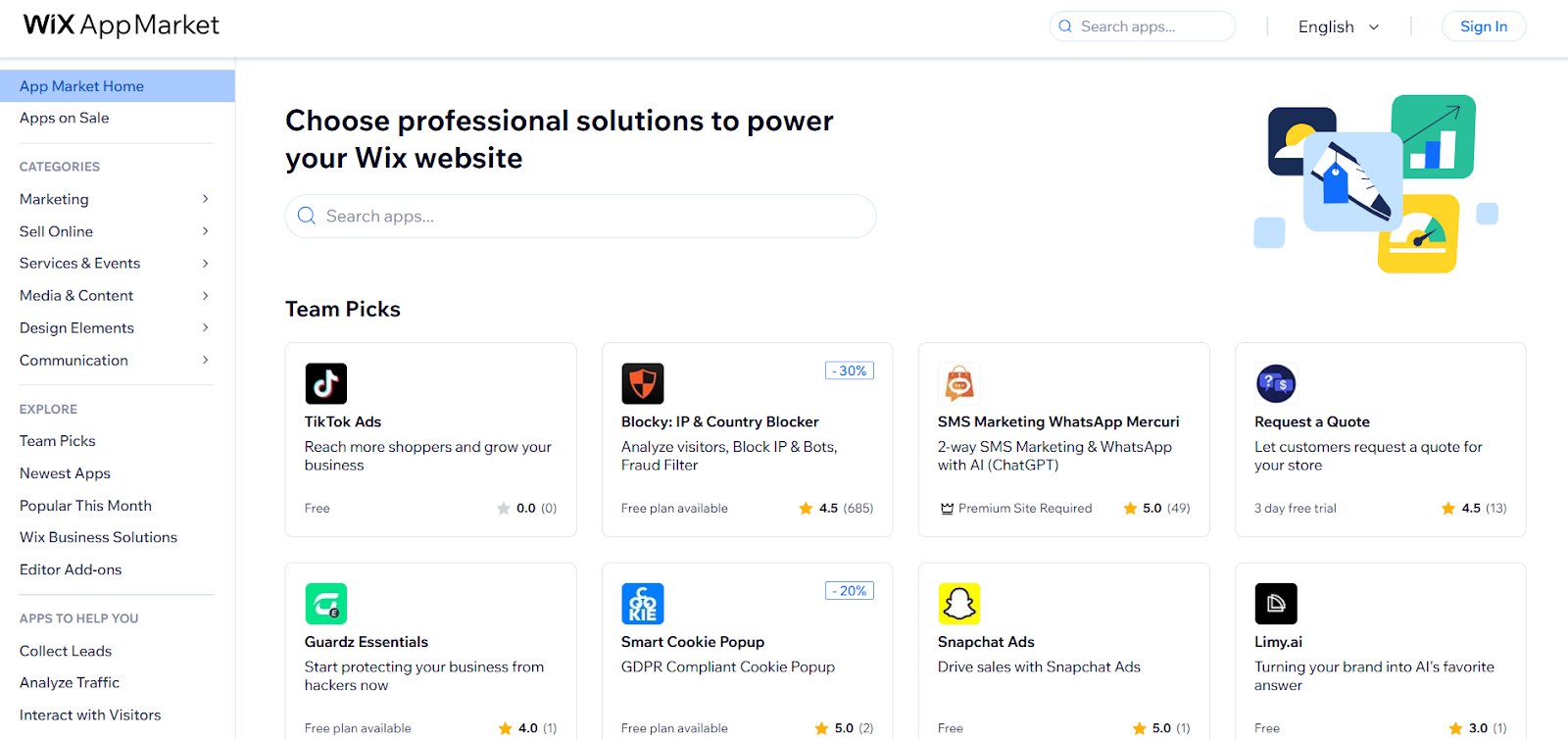The image size is (1568, 740).
Task: Expand the Communication category chevron
Action: [206, 360]
